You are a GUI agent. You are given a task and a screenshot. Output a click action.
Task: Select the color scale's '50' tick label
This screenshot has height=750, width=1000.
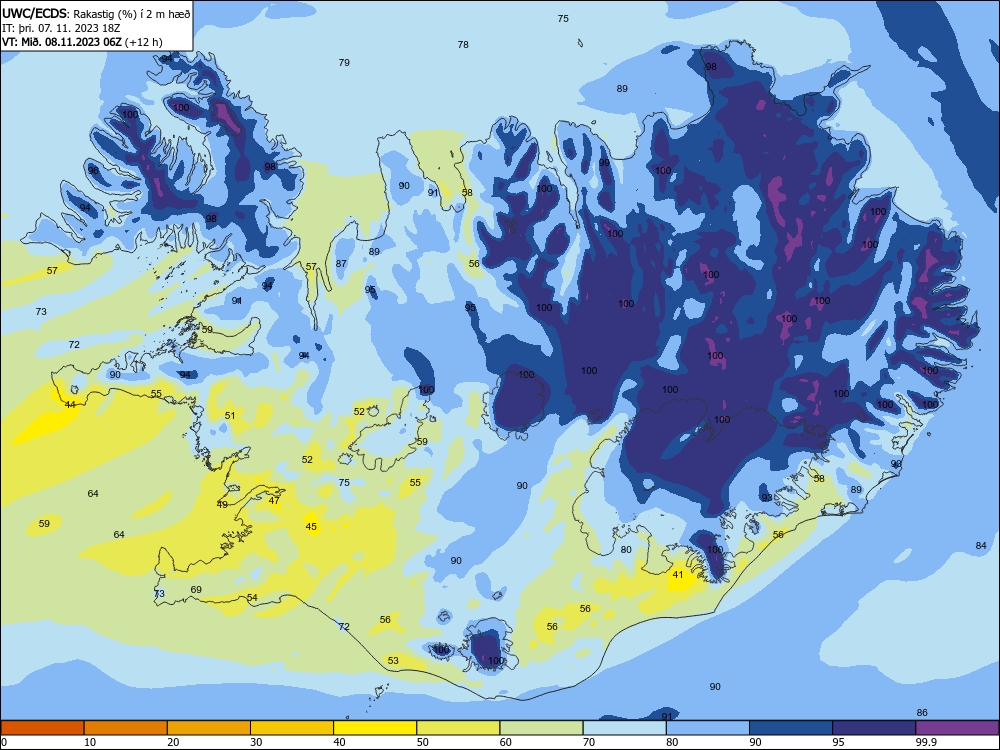point(423,742)
